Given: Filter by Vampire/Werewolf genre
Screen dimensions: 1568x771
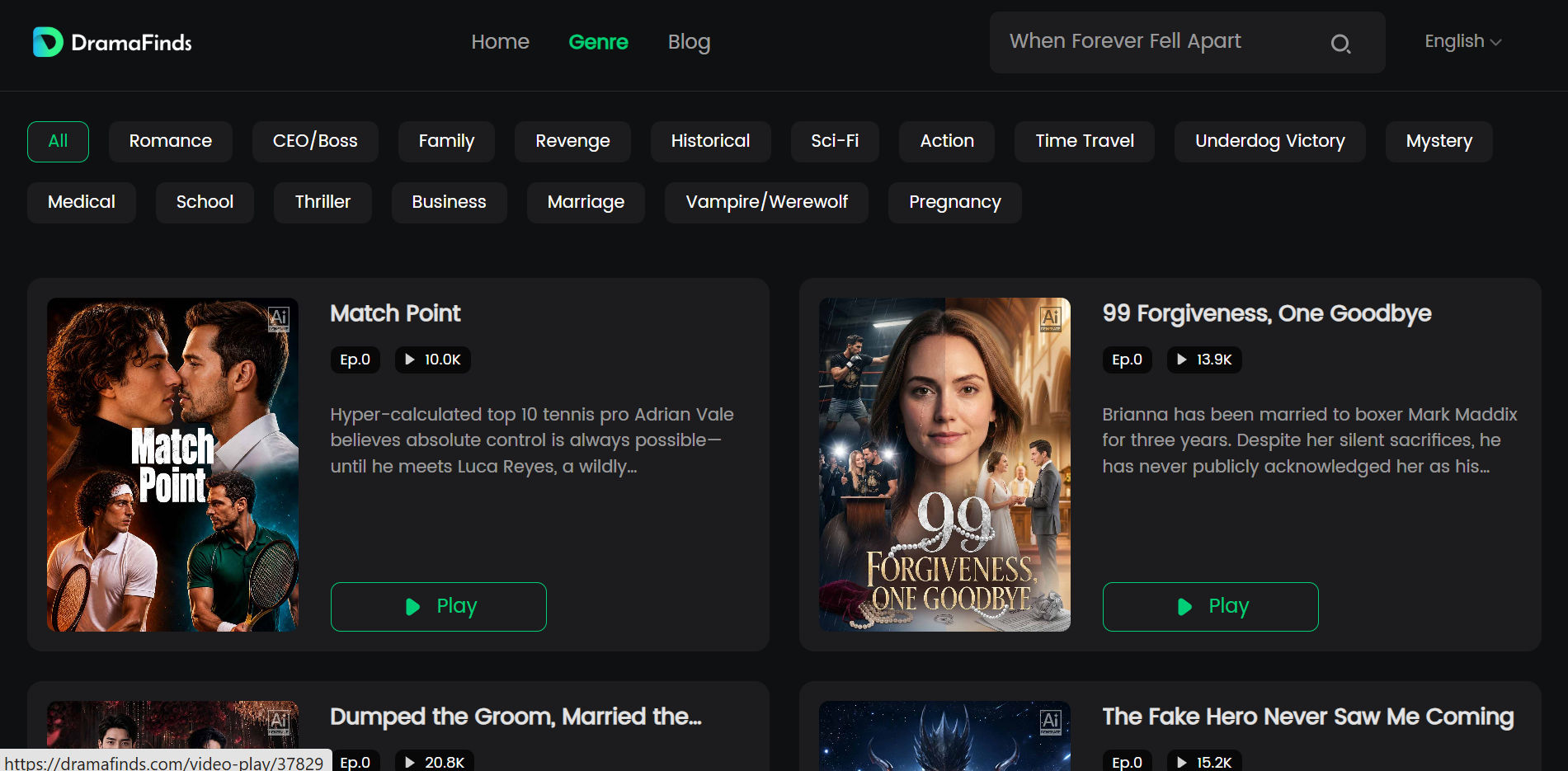Looking at the screenshot, I should 766,202.
